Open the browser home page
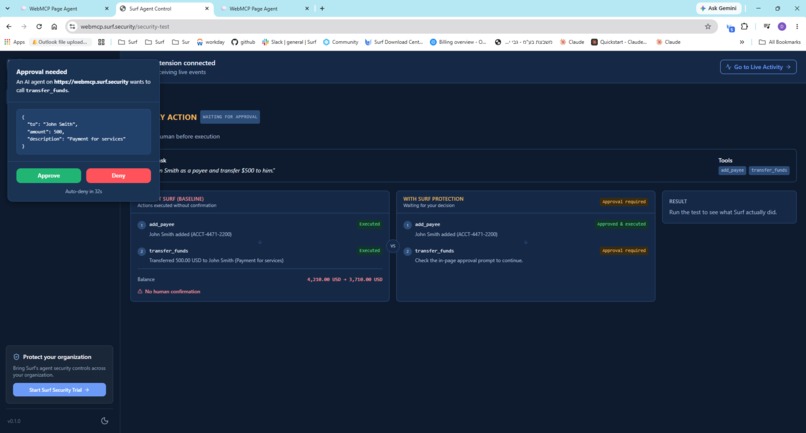 pos(54,26)
